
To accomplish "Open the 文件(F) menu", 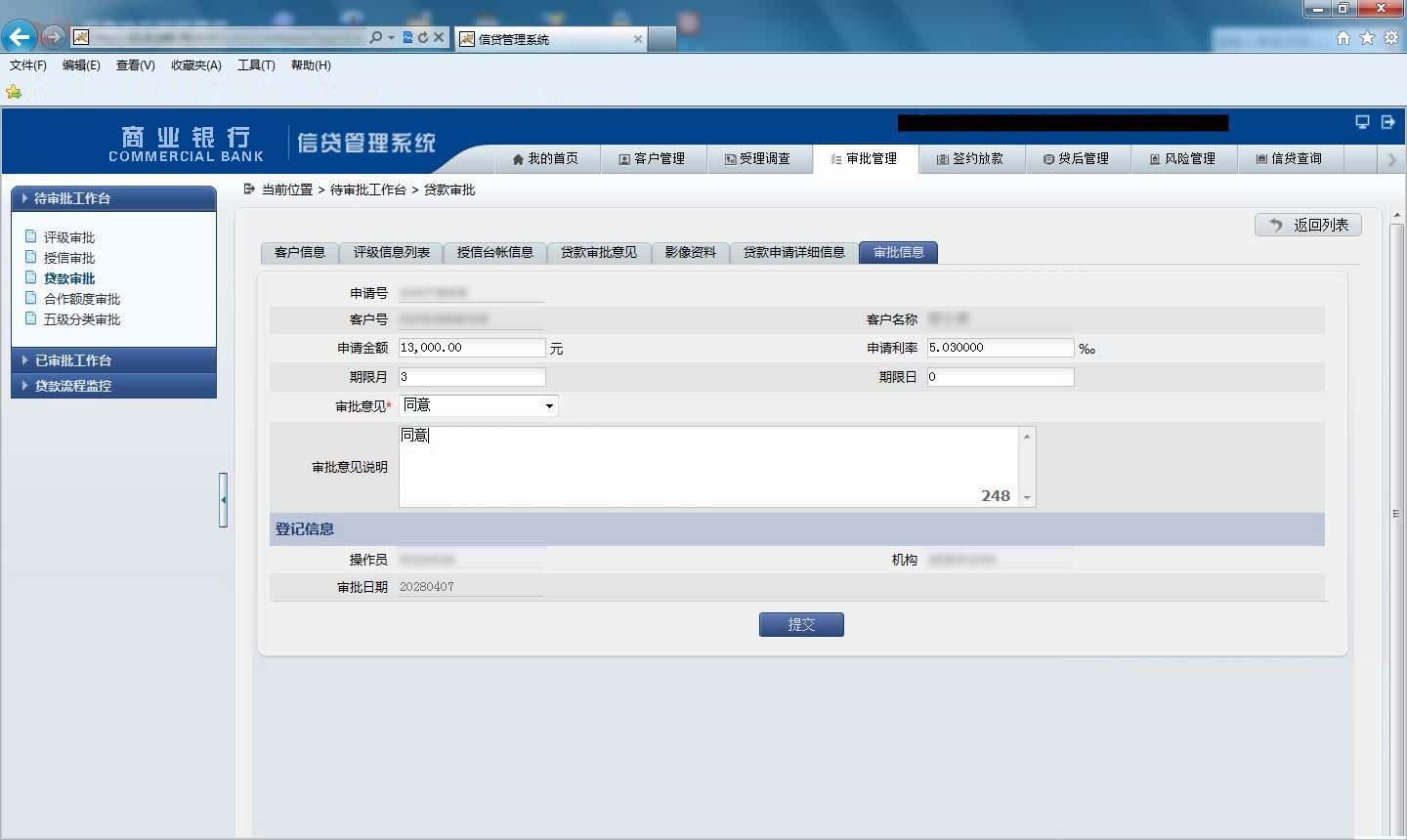I will (x=28, y=65).
